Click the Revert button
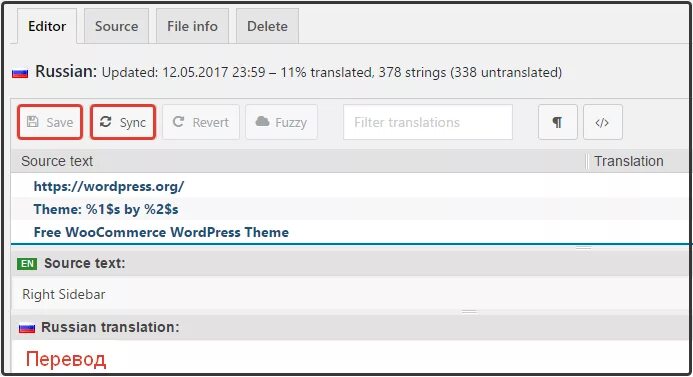693x377 pixels. [201, 122]
